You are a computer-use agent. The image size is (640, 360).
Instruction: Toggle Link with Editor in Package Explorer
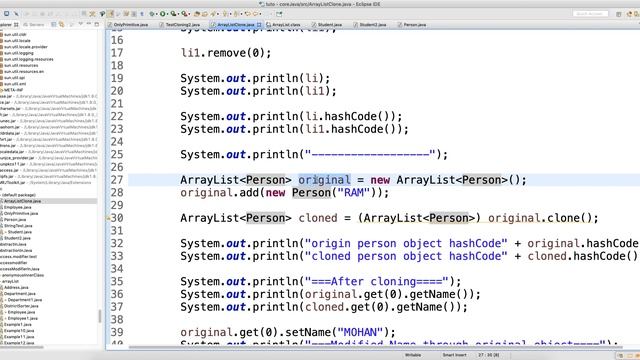click(x=61, y=24)
